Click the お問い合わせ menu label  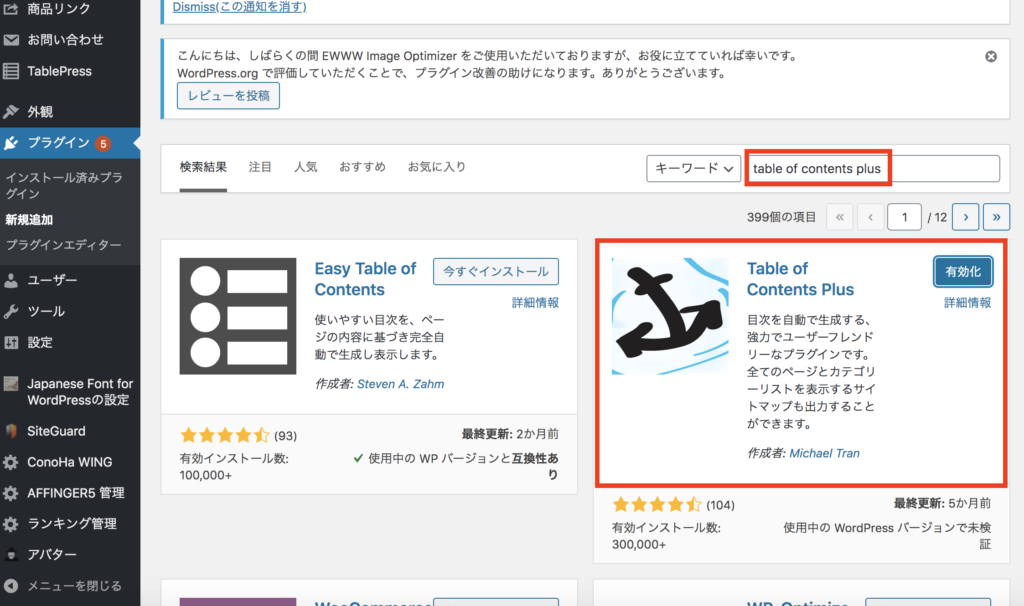coord(65,40)
